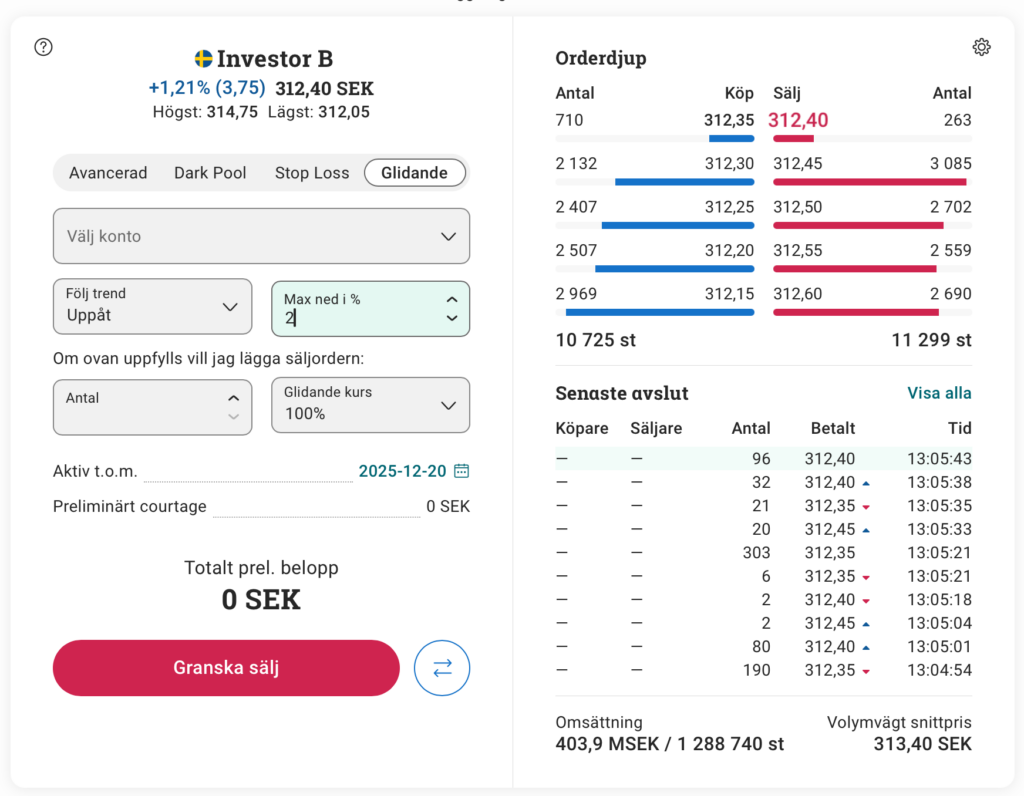Increase Antal with up stepper arrow
Screen dimensions: 1024x796
coord(234,397)
